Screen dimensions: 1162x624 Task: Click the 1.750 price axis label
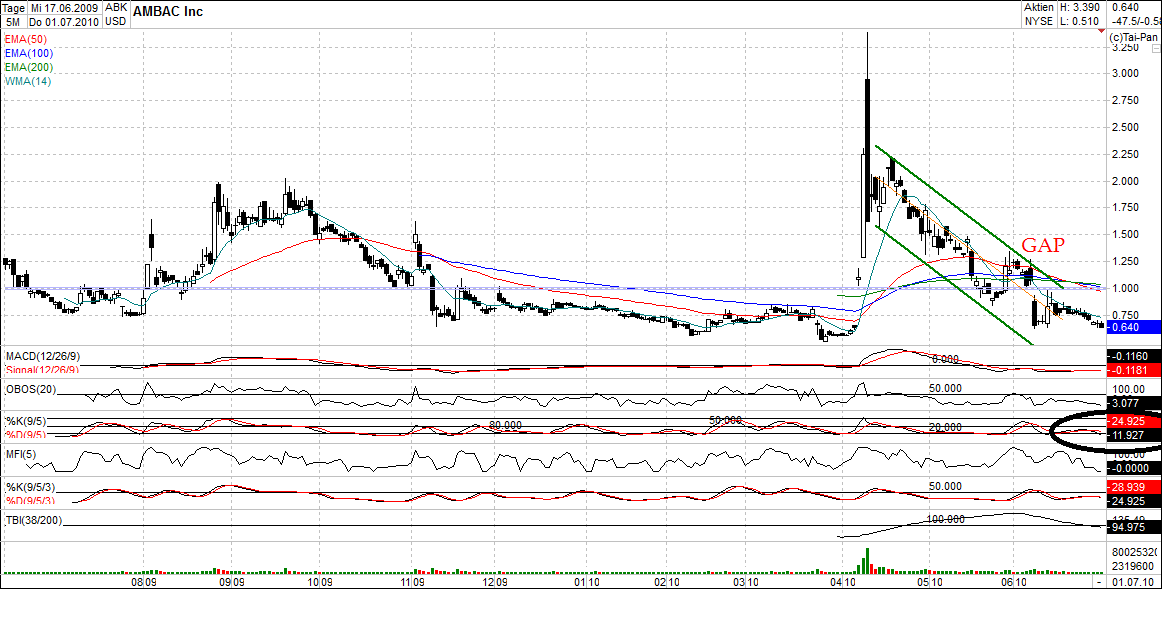click(x=1125, y=208)
